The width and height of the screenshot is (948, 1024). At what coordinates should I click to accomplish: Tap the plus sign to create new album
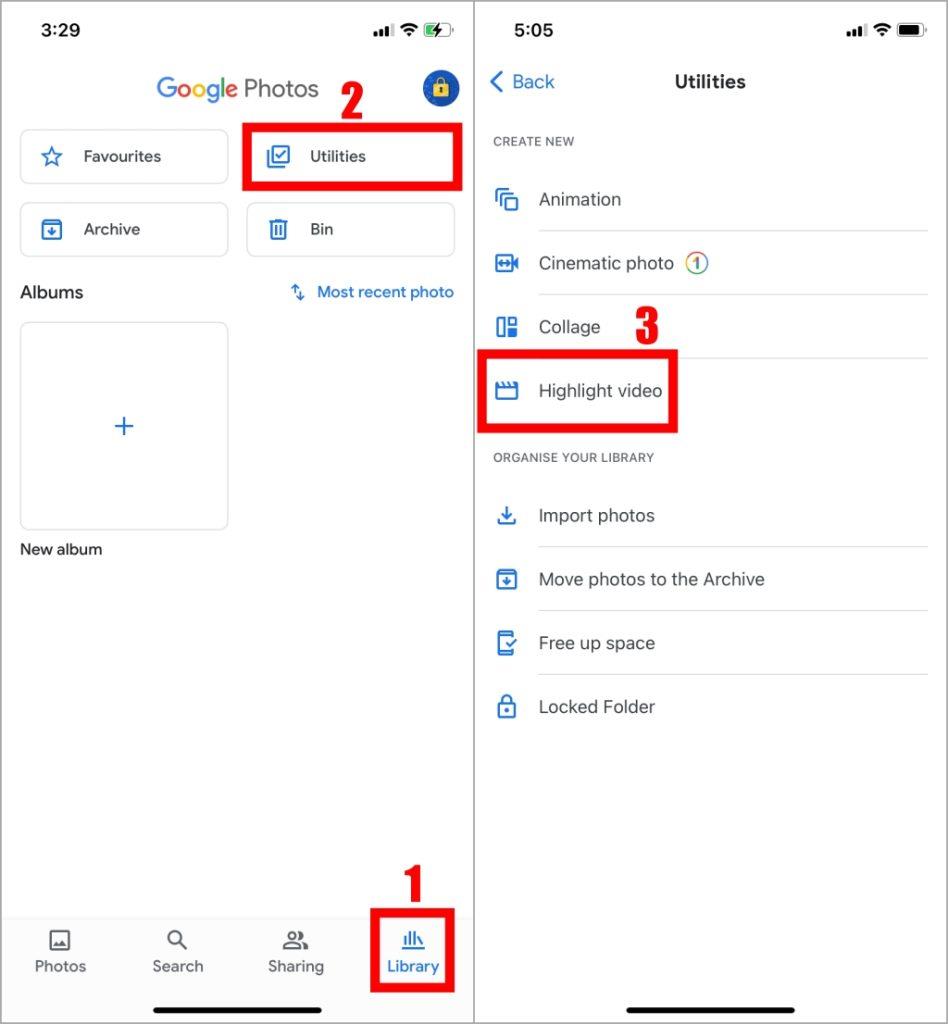(x=124, y=426)
